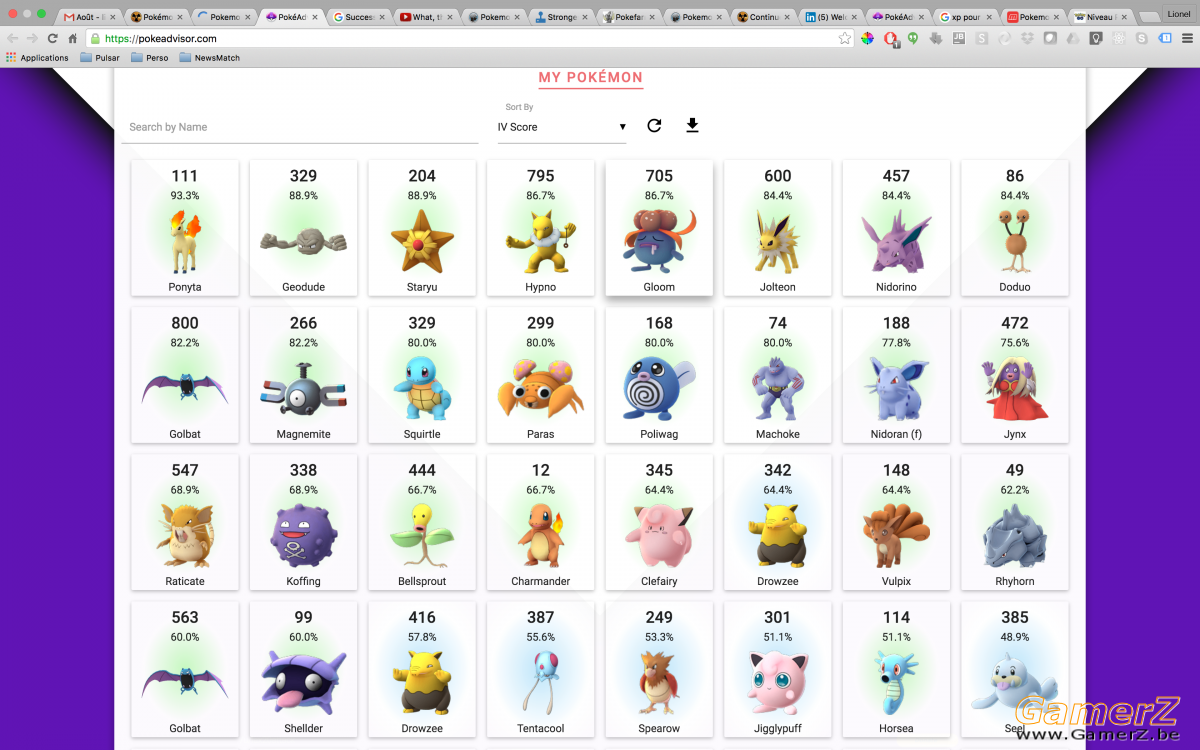Click the gray down-arrow extension icon
This screenshot has height=750, width=1200.
point(936,38)
